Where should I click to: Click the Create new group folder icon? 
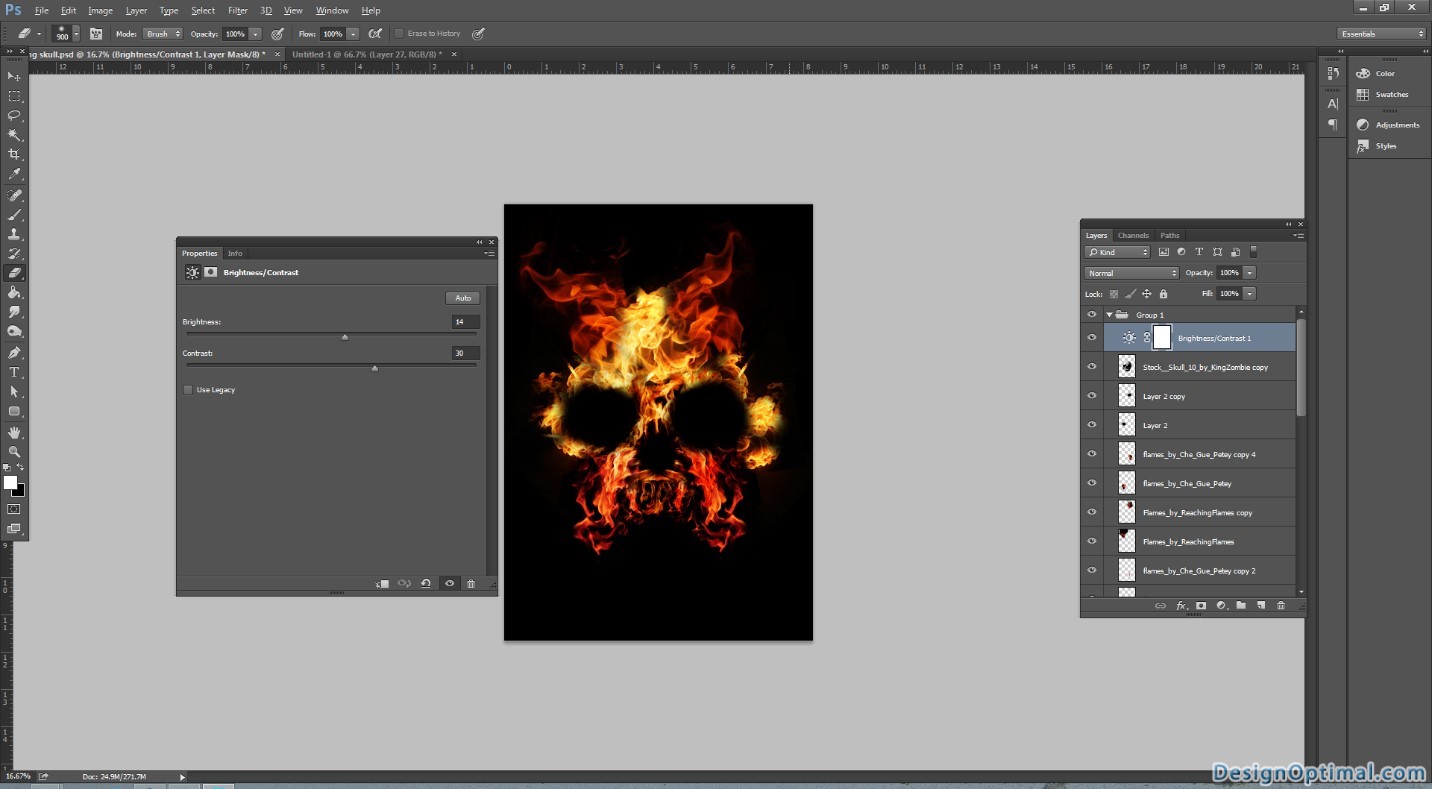[x=1241, y=606]
